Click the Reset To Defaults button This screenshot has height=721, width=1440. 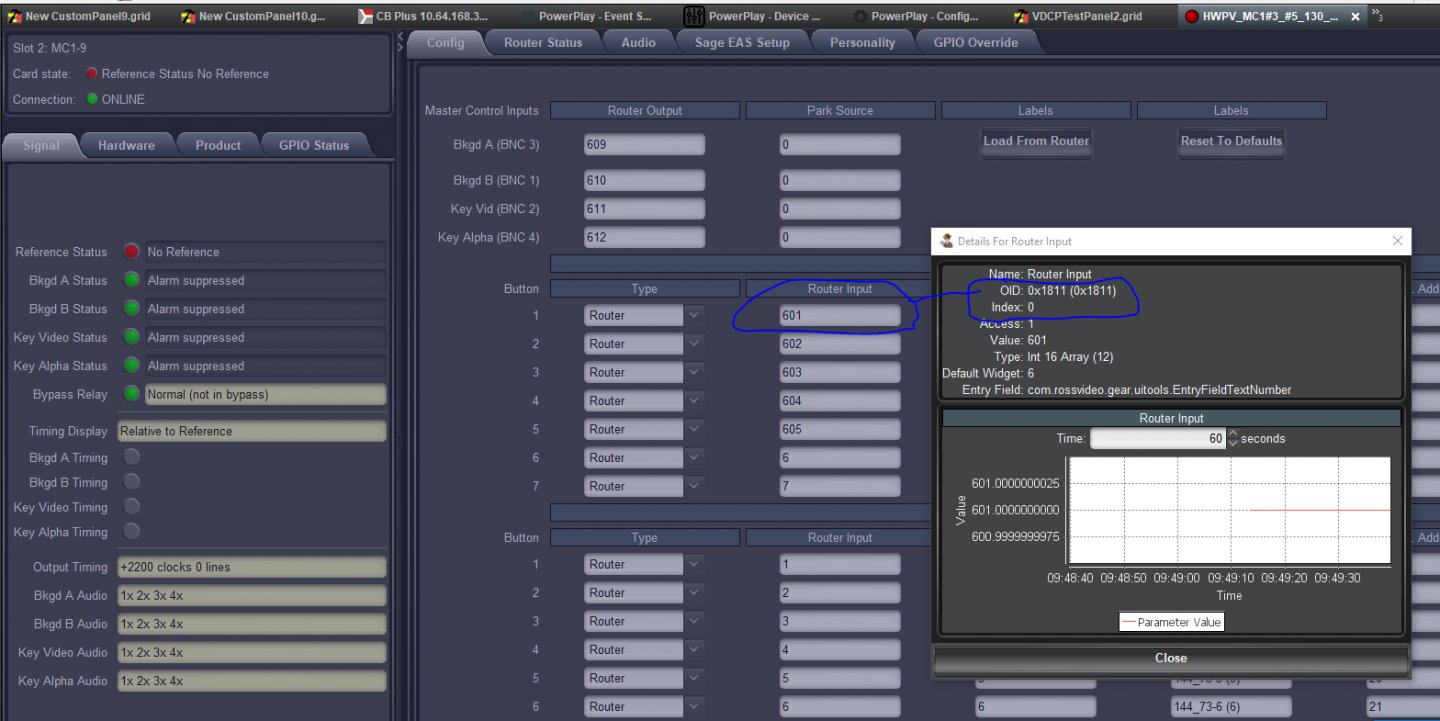pos(1231,141)
